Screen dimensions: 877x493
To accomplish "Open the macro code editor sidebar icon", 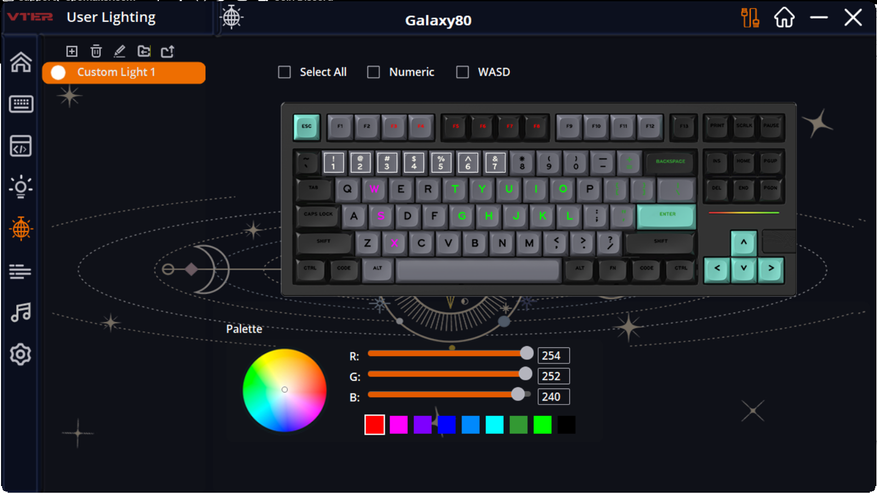I will pos(21,146).
